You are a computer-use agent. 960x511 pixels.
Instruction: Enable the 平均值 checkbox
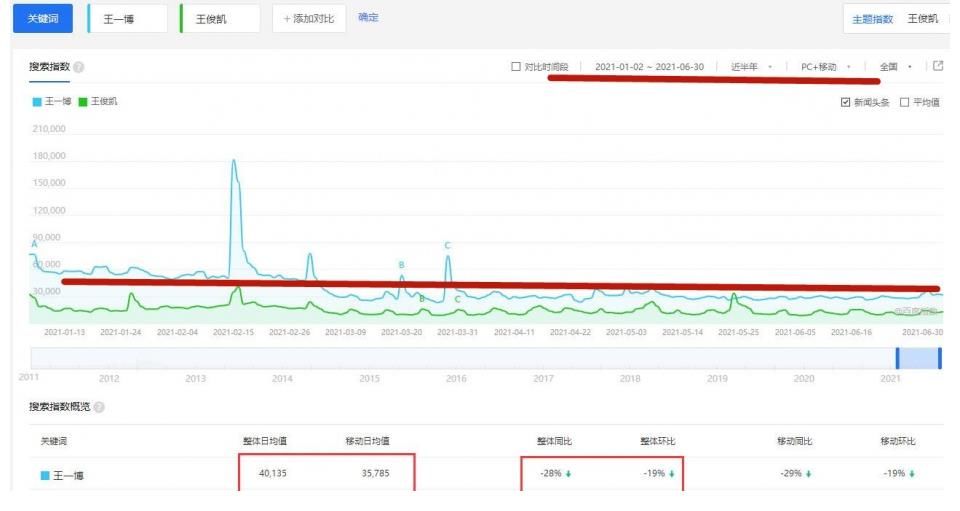[904, 102]
